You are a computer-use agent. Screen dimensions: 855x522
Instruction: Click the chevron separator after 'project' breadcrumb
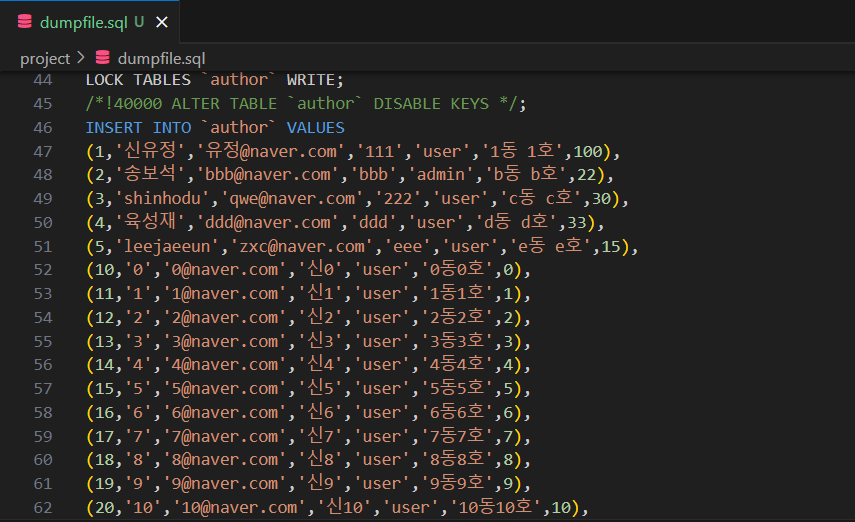[x=81, y=57]
